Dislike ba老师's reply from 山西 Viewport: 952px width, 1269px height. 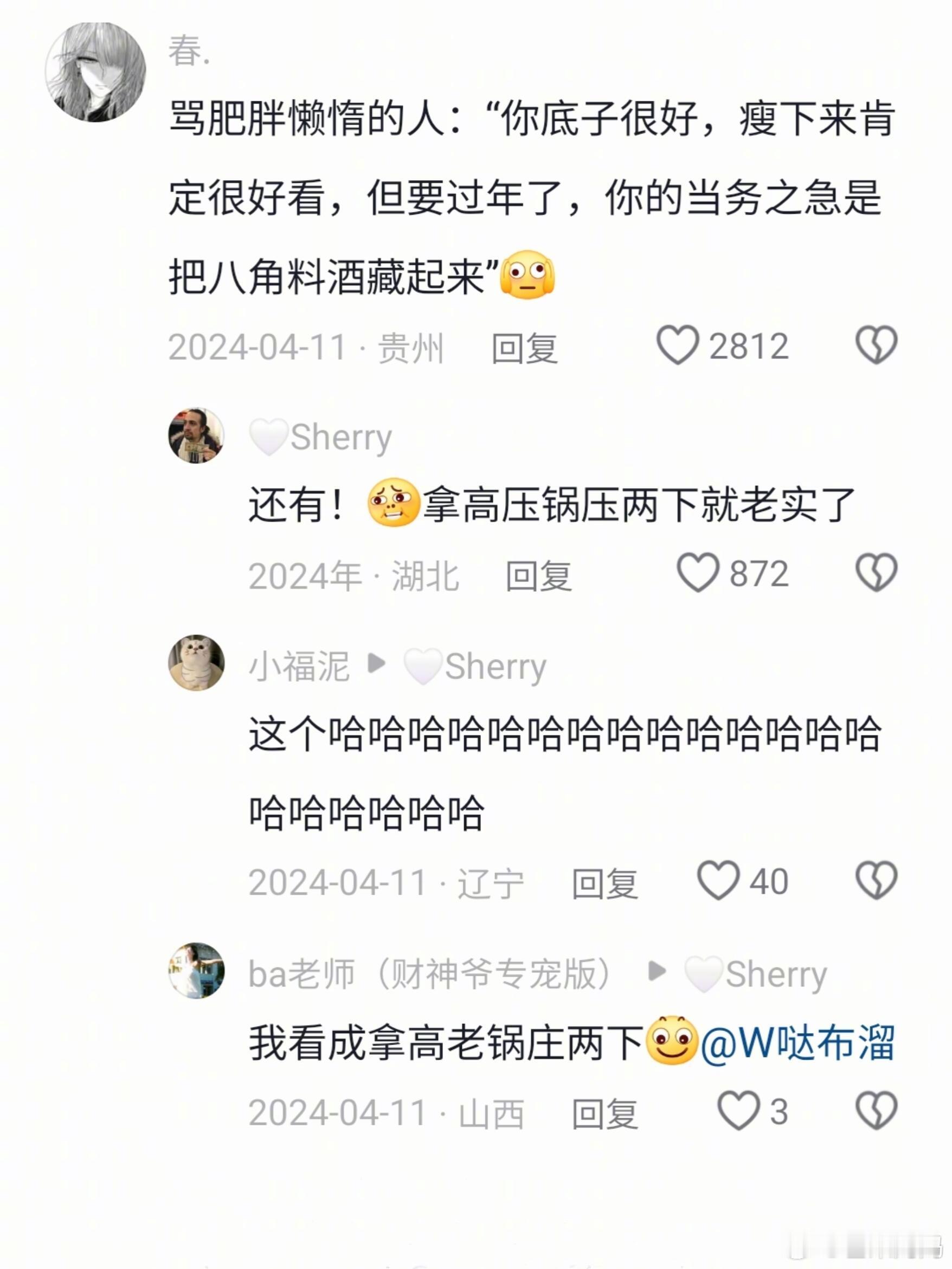pyautogui.click(x=876, y=1111)
